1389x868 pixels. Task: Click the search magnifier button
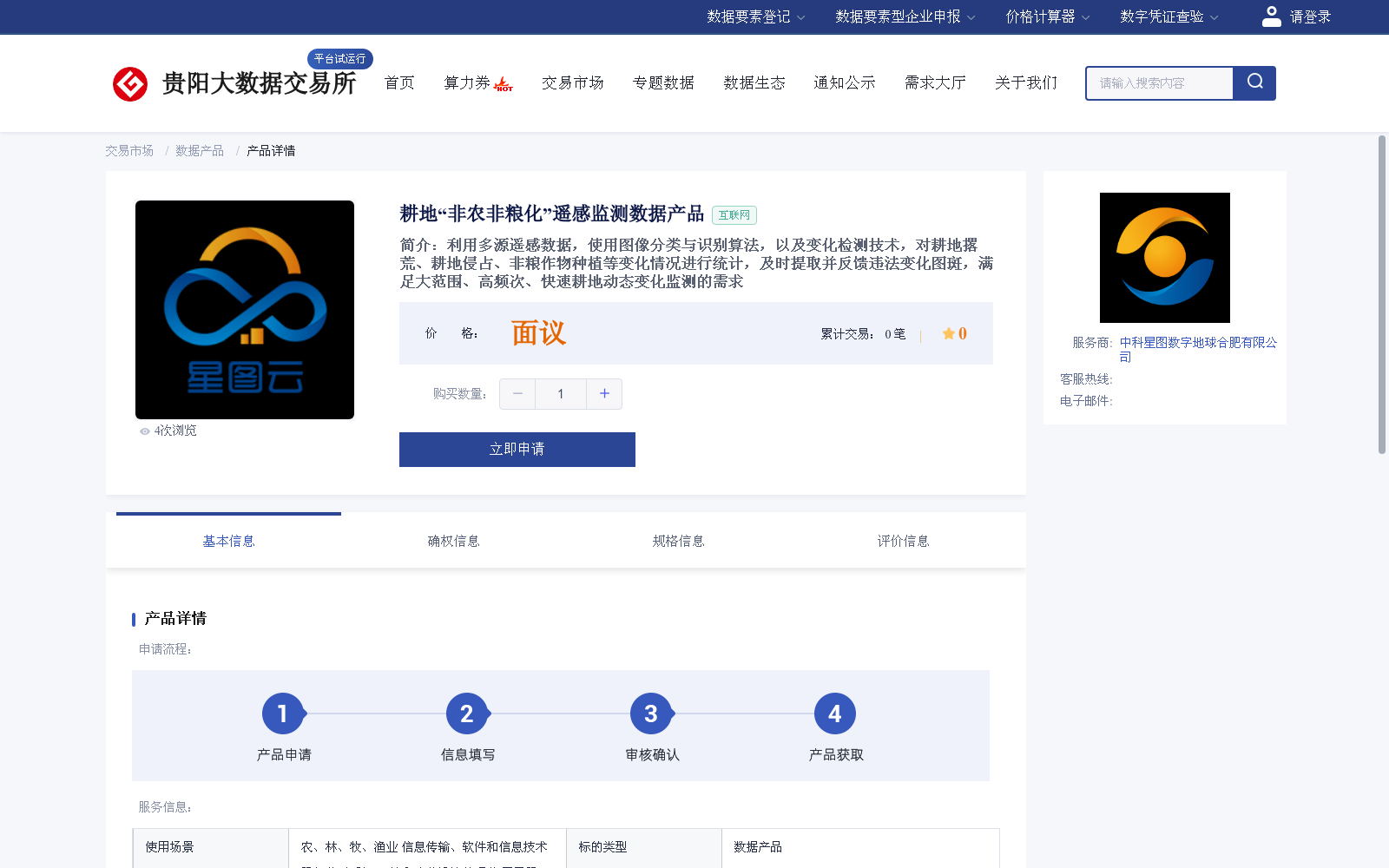(1254, 82)
